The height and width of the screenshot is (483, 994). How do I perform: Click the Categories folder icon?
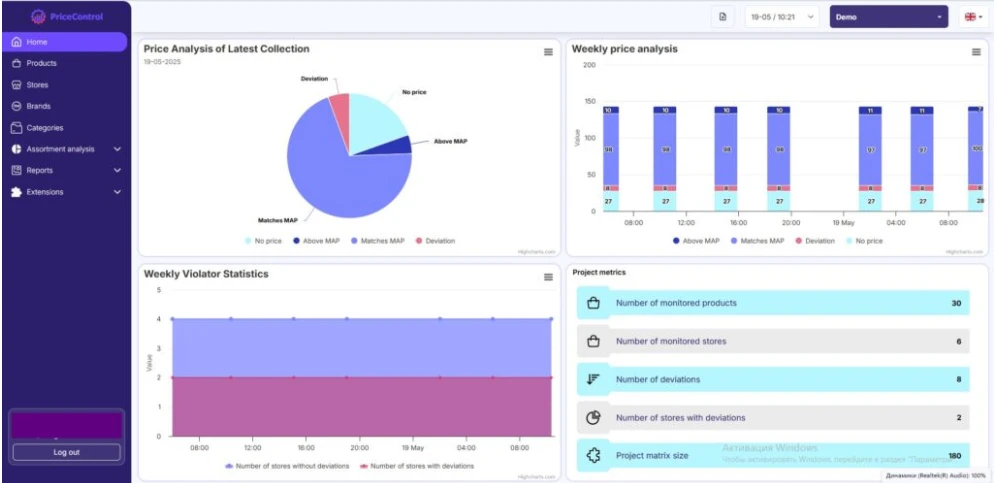pos(17,128)
